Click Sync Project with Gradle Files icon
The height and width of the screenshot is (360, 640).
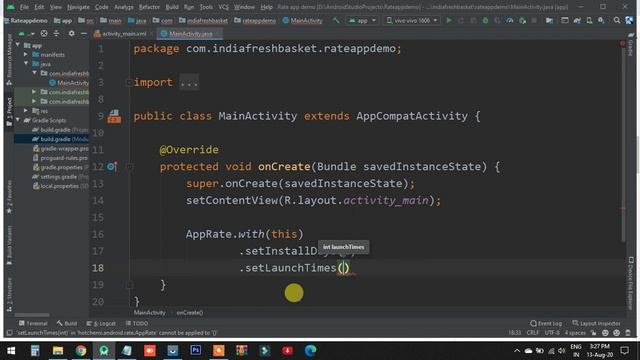tap(577, 20)
